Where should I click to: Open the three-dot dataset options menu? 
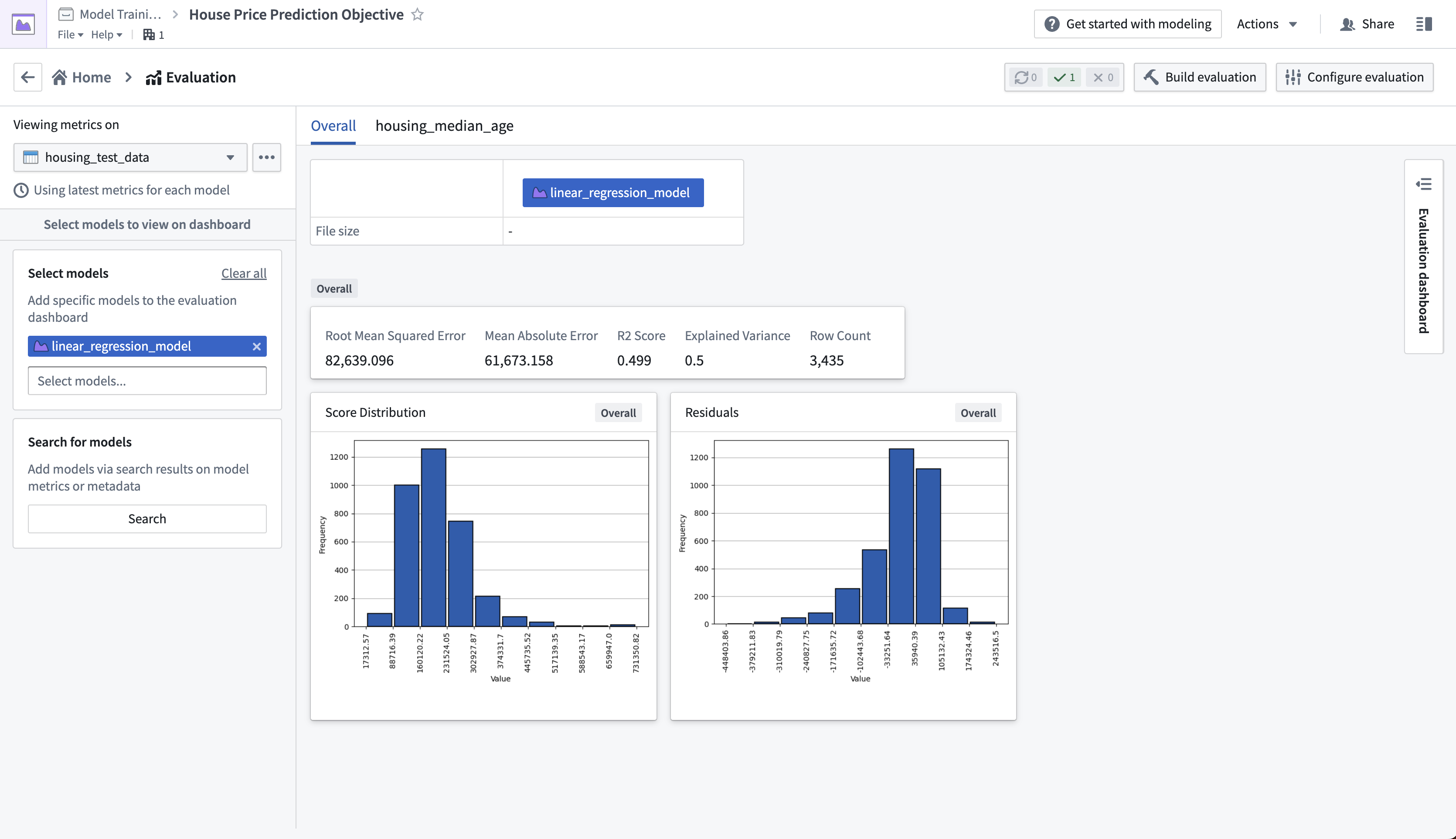[x=267, y=157]
